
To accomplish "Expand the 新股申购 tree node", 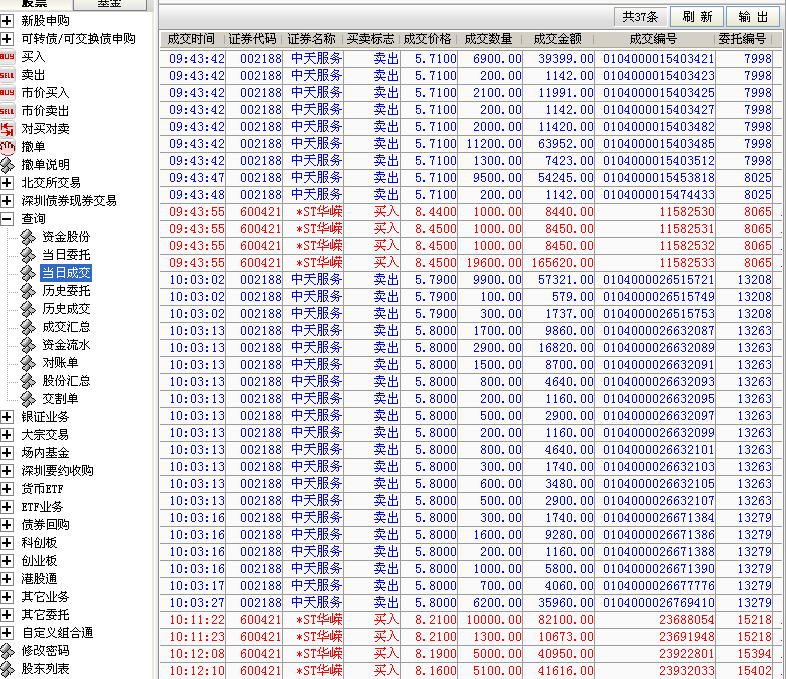I will pos(7,21).
